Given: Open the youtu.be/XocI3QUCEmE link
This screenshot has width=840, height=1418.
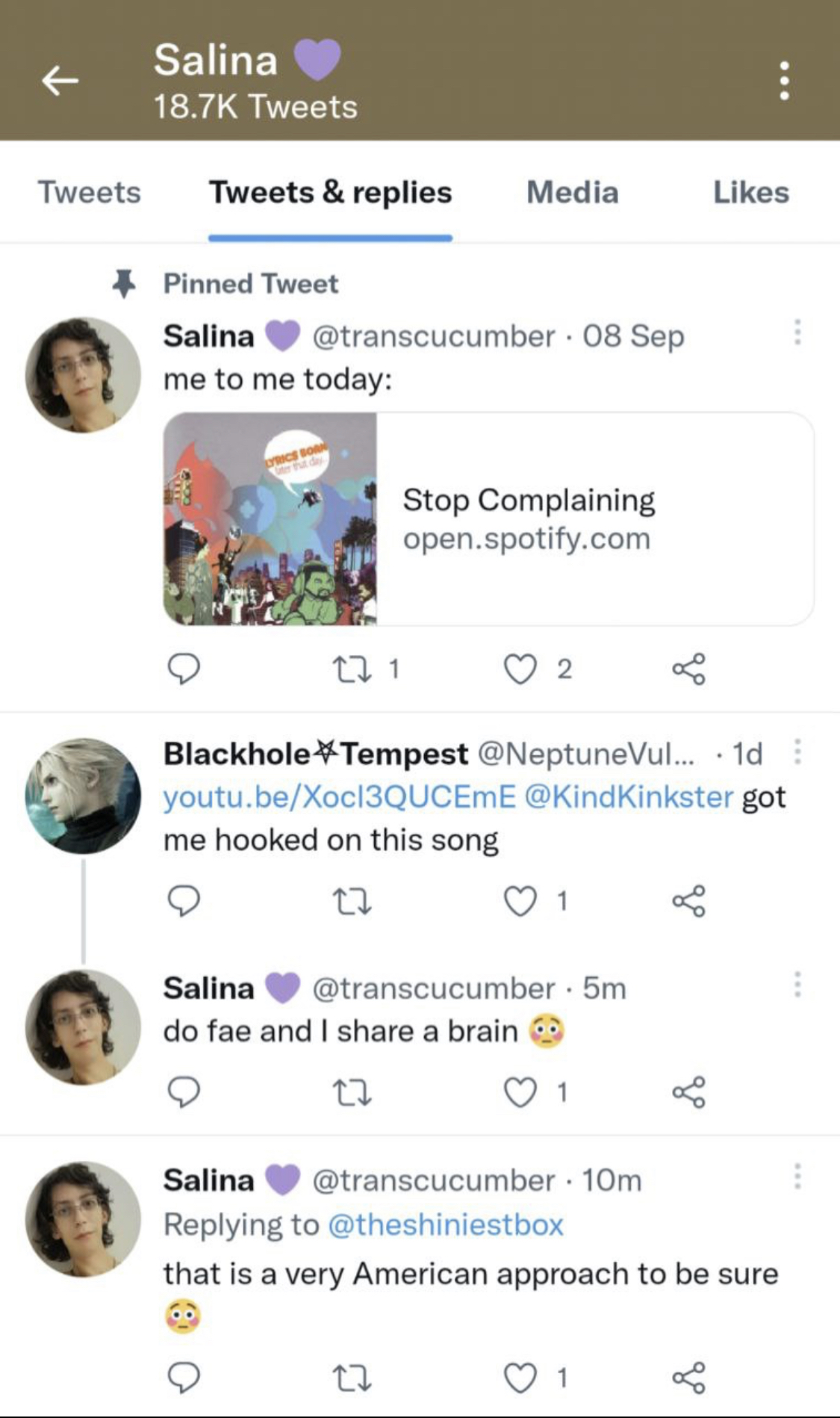Looking at the screenshot, I should point(340,796).
